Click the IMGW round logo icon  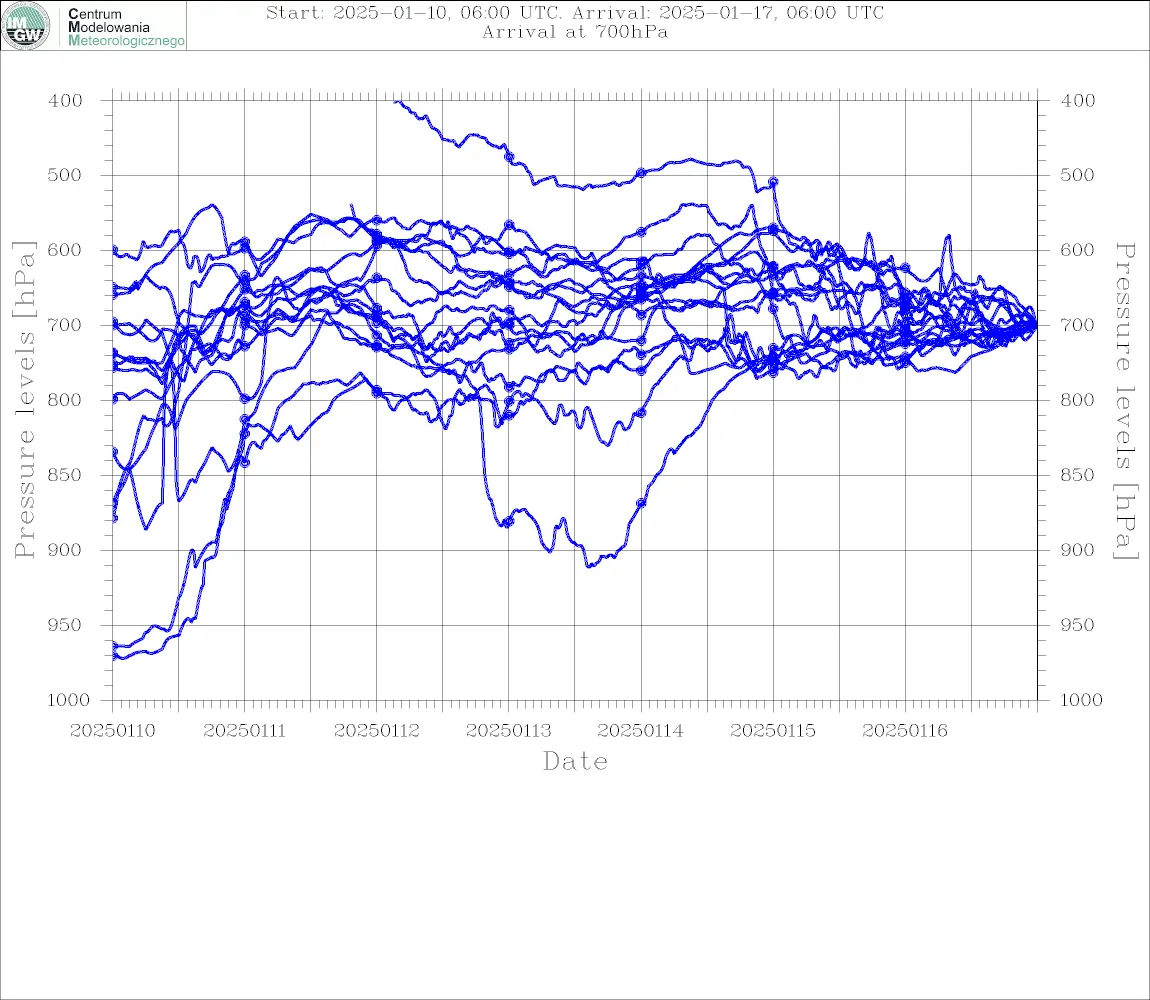pyautogui.click(x=26, y=26)
